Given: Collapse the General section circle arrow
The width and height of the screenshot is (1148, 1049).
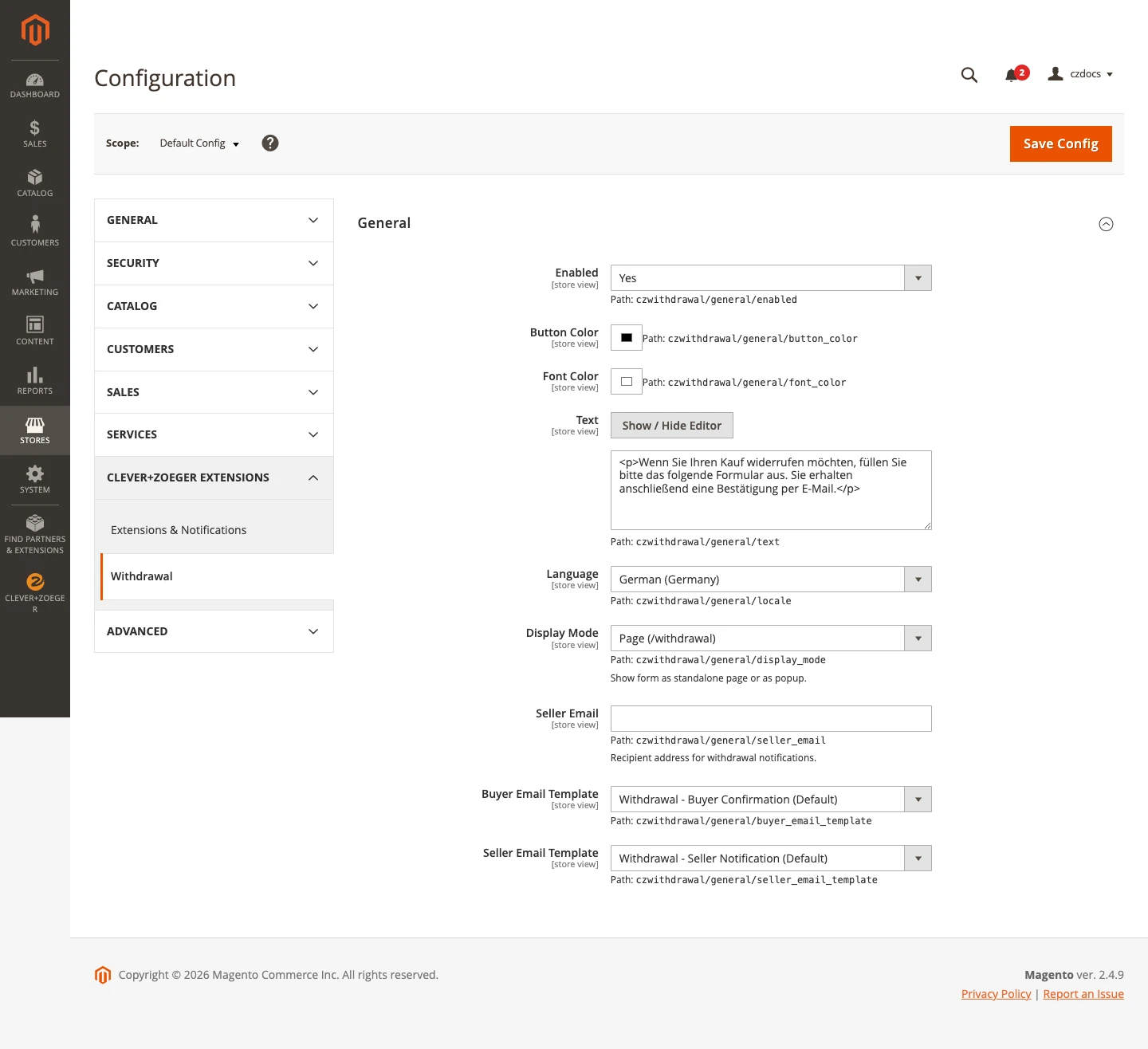Looking at the screenshot, I should (x=1106, y=224).
